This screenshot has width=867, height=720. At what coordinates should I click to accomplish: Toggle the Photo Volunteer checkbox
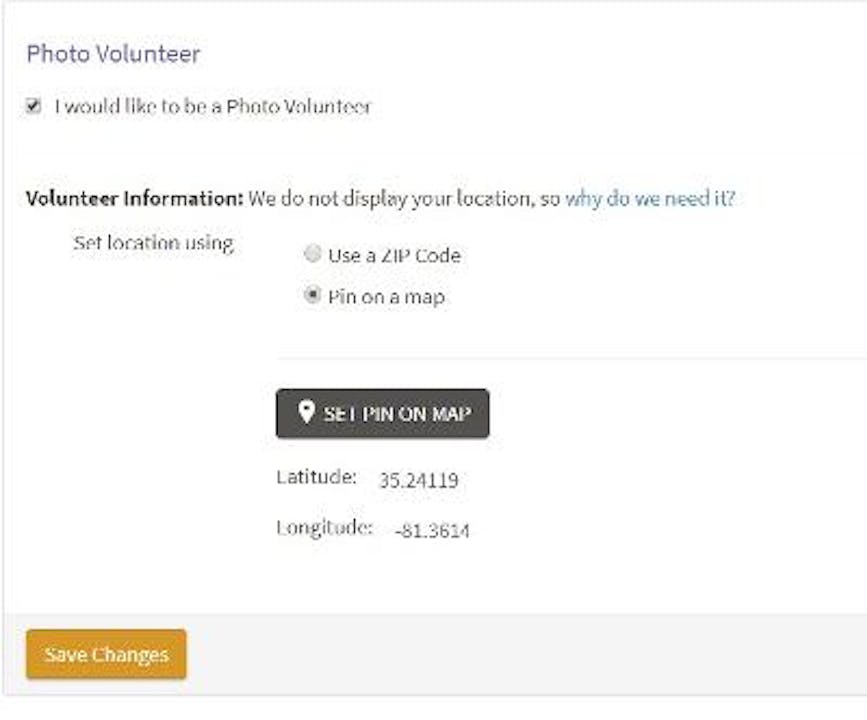[34, 106]
